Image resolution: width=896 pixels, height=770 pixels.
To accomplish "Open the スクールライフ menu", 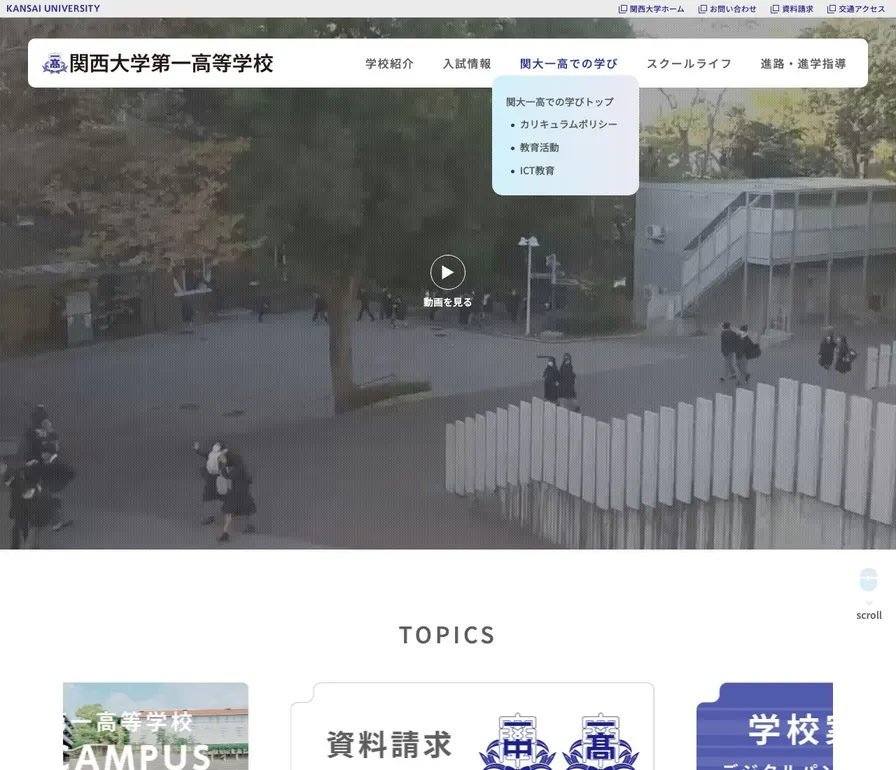I will [689, 63].
